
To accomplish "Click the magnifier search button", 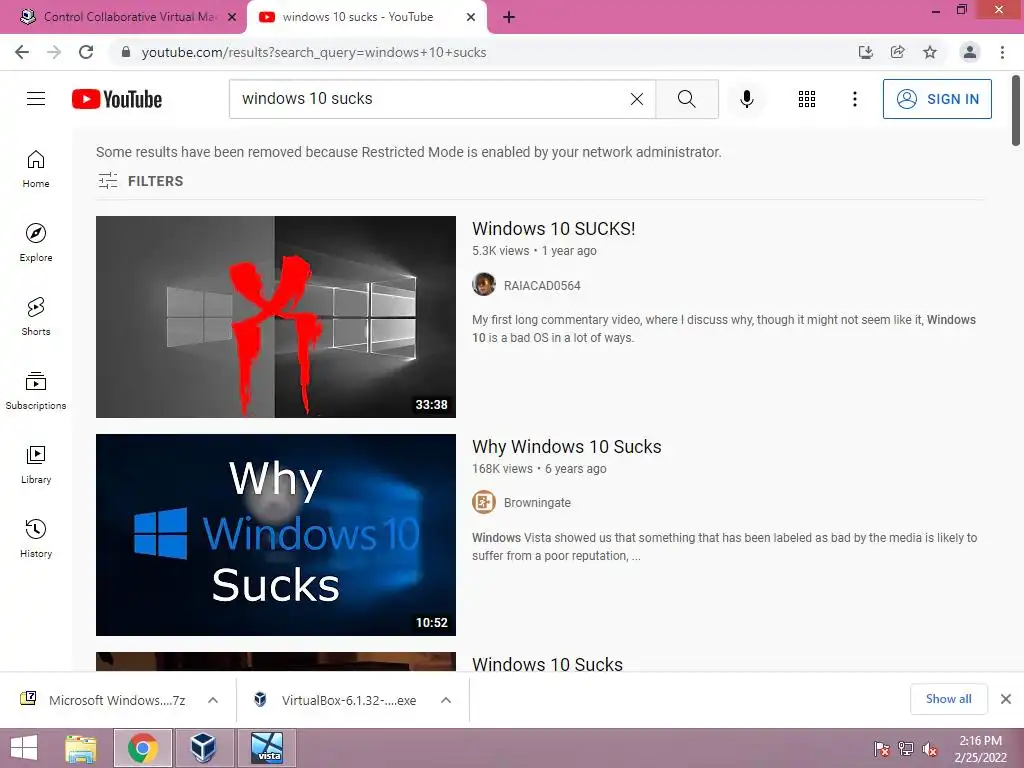I will coord(686,99).
